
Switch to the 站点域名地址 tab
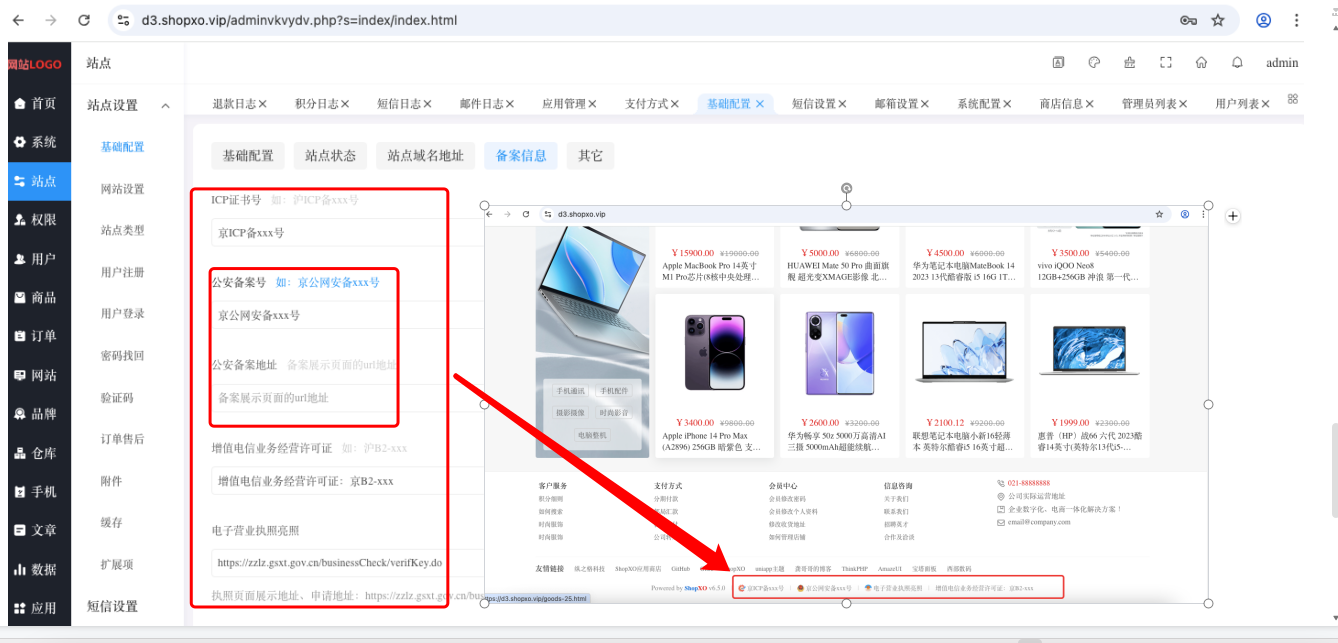pyautogui.click(x=426, y=156)
